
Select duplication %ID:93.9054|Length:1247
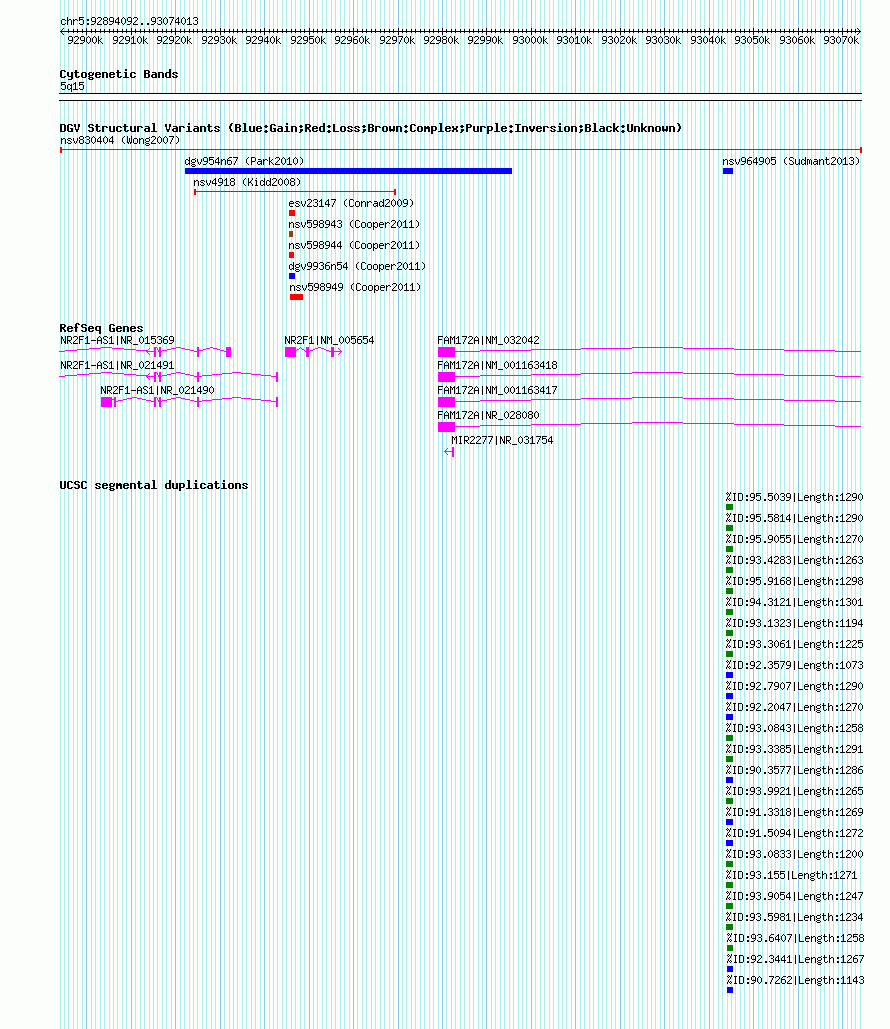[x=794, y=896]
